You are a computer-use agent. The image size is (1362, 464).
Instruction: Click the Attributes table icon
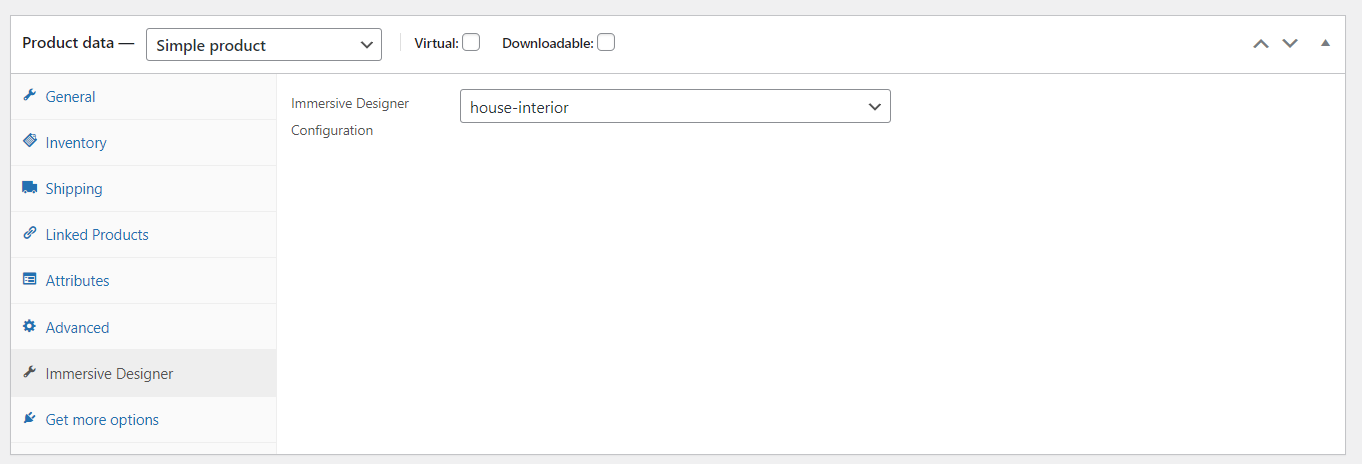tap(29, 280)
